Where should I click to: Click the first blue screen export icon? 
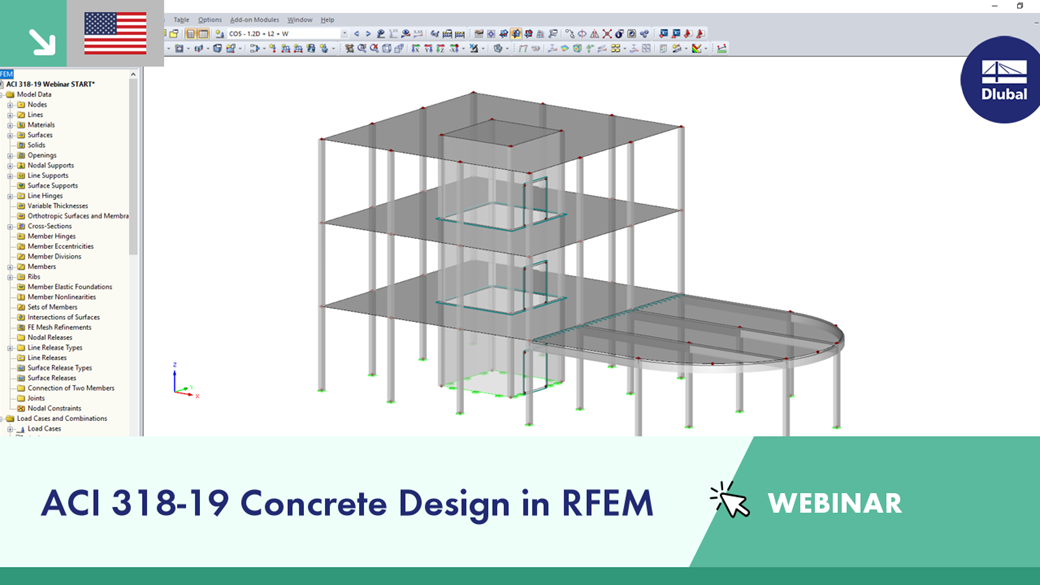pos(663,34)
